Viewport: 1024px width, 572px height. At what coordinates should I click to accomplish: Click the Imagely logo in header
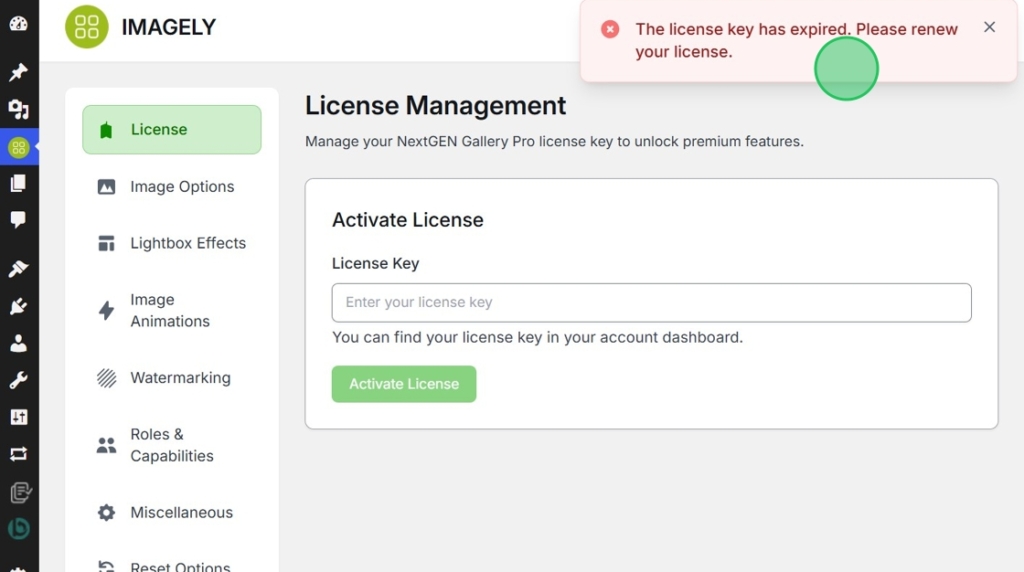(x=86, y=27)
